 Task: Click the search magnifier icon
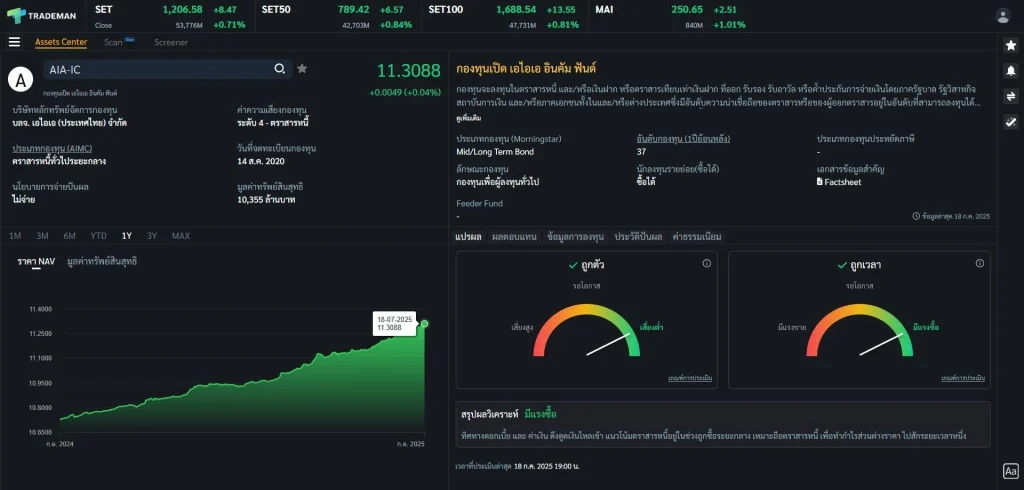[x=280, y=69]
